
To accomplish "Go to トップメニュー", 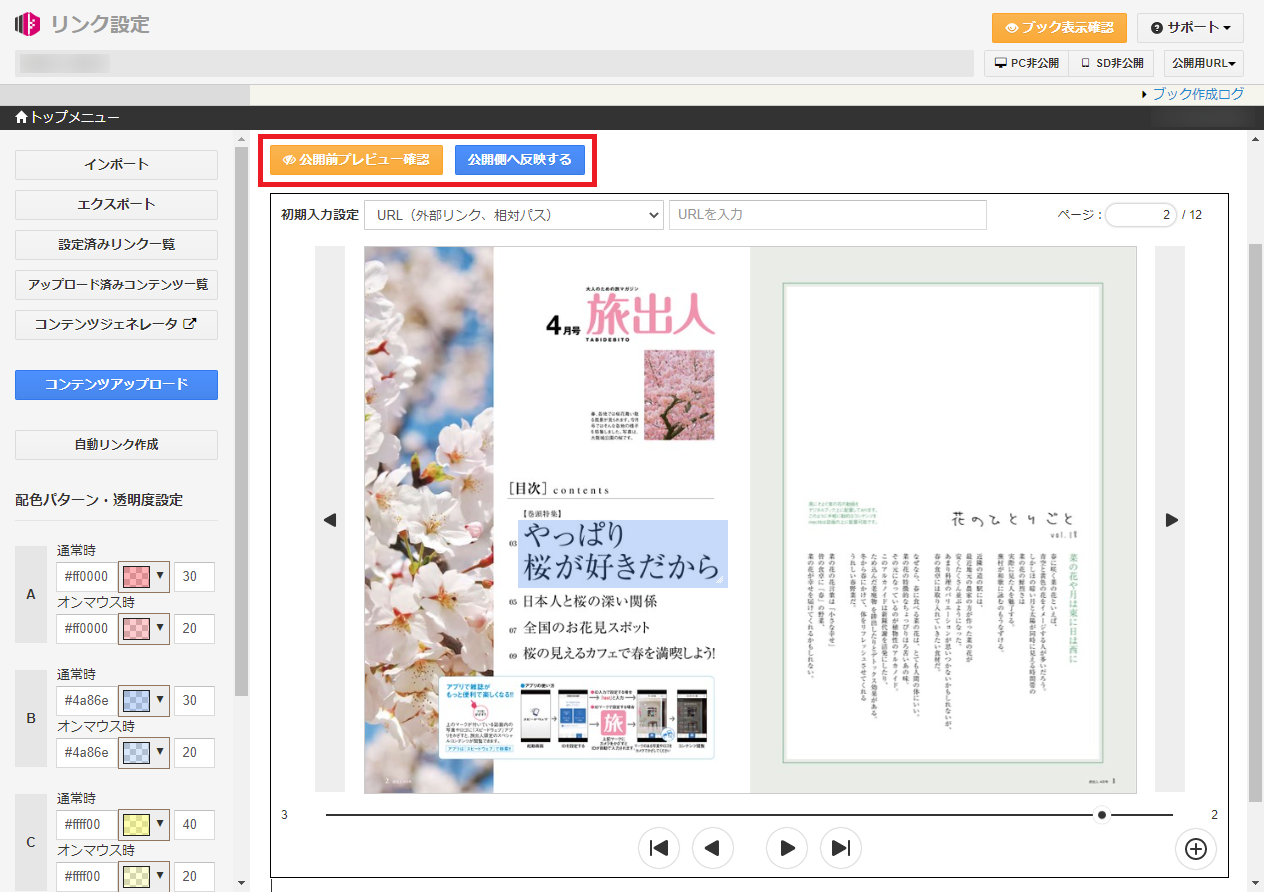I will [68, 118].
